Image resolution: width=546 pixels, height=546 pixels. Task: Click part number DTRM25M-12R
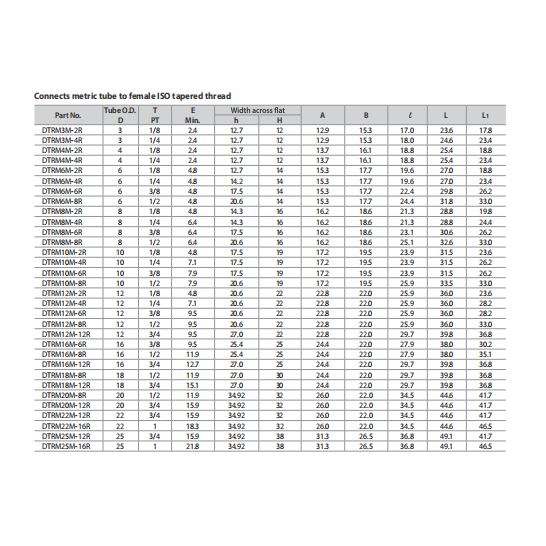[66, 437]
